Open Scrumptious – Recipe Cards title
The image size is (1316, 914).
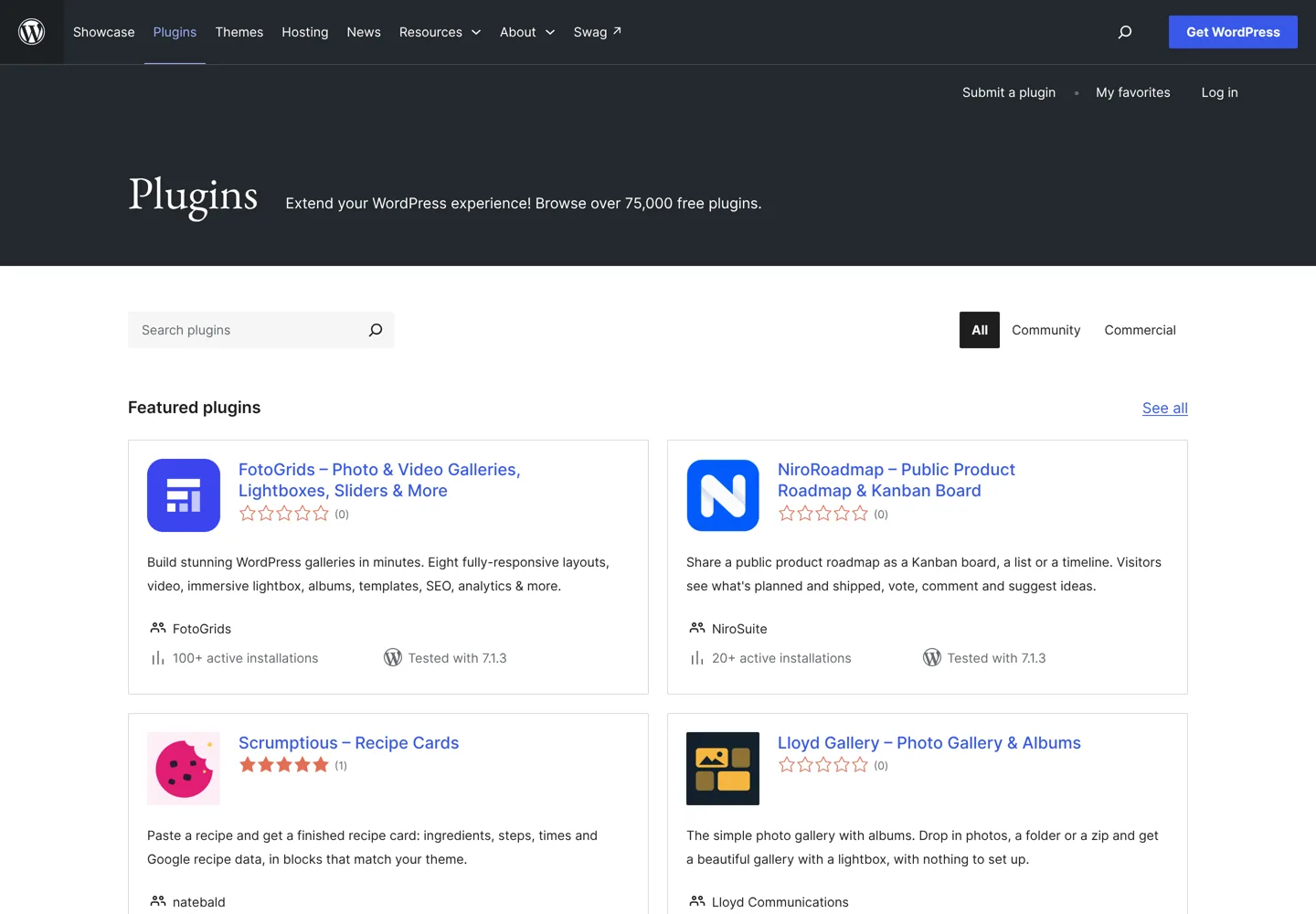[349, 743]
